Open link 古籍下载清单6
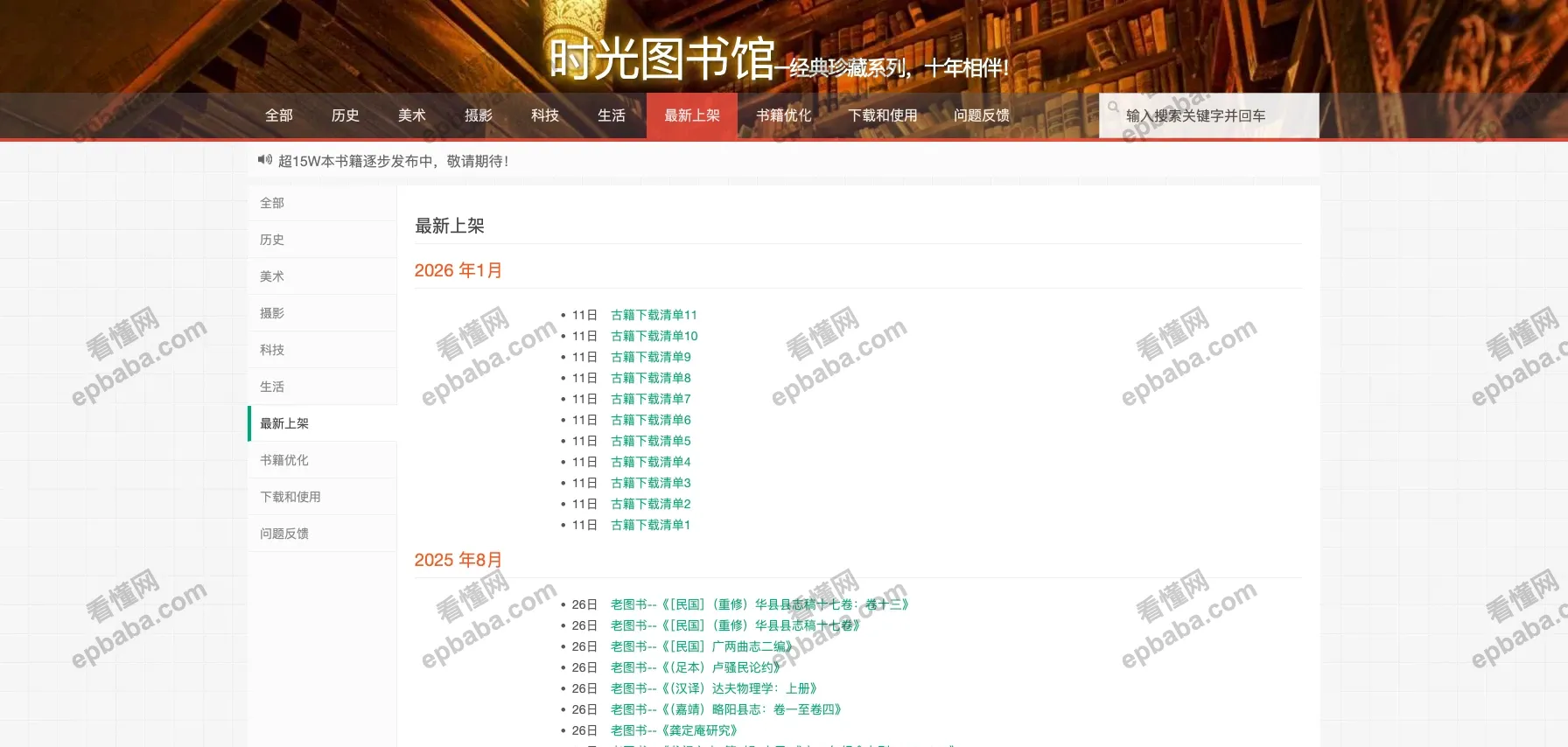Viewport: 1568px width, 747px height. click(x=651, y=420)
